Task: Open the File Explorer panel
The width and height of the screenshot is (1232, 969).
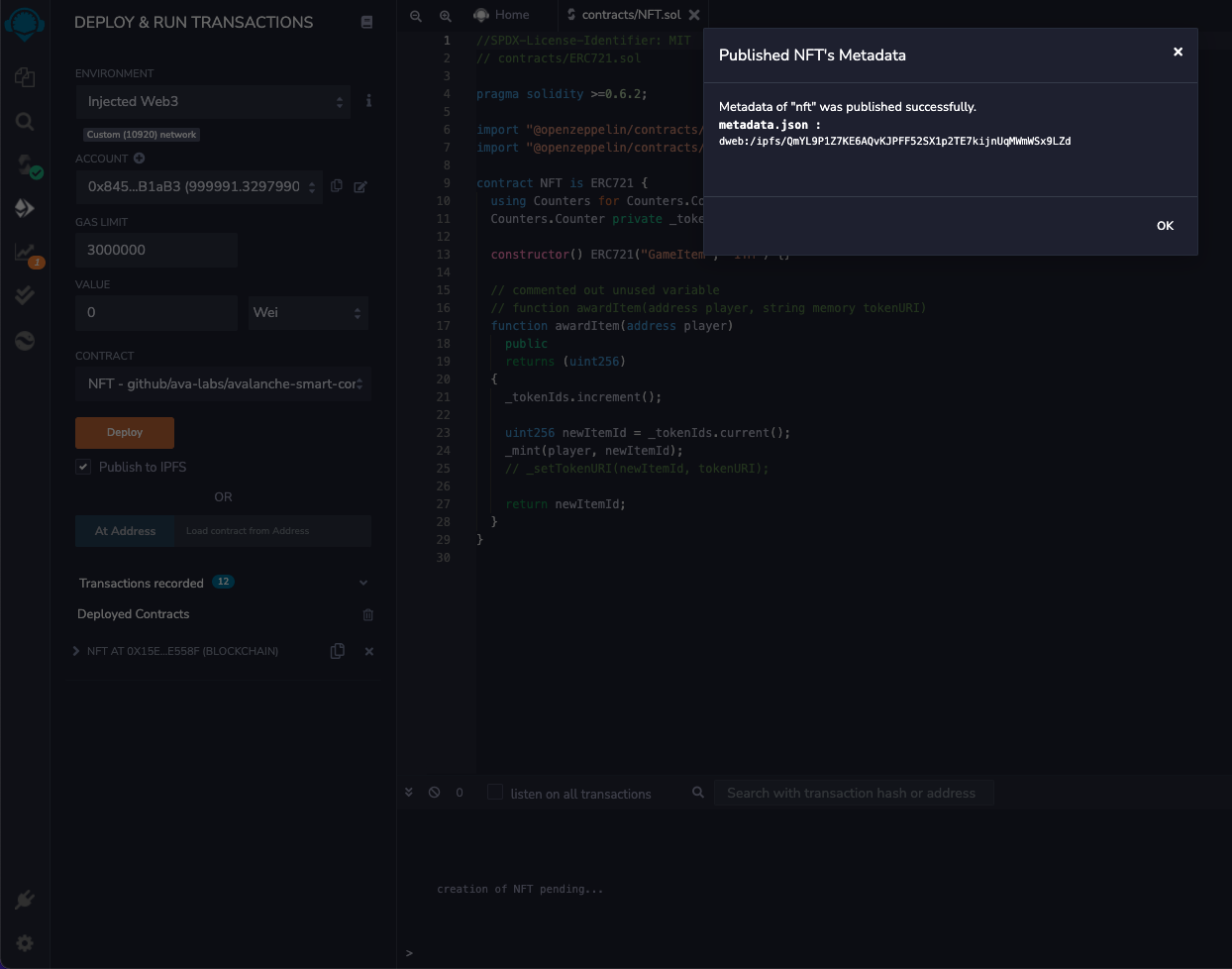Action: (x=26, y=77)
